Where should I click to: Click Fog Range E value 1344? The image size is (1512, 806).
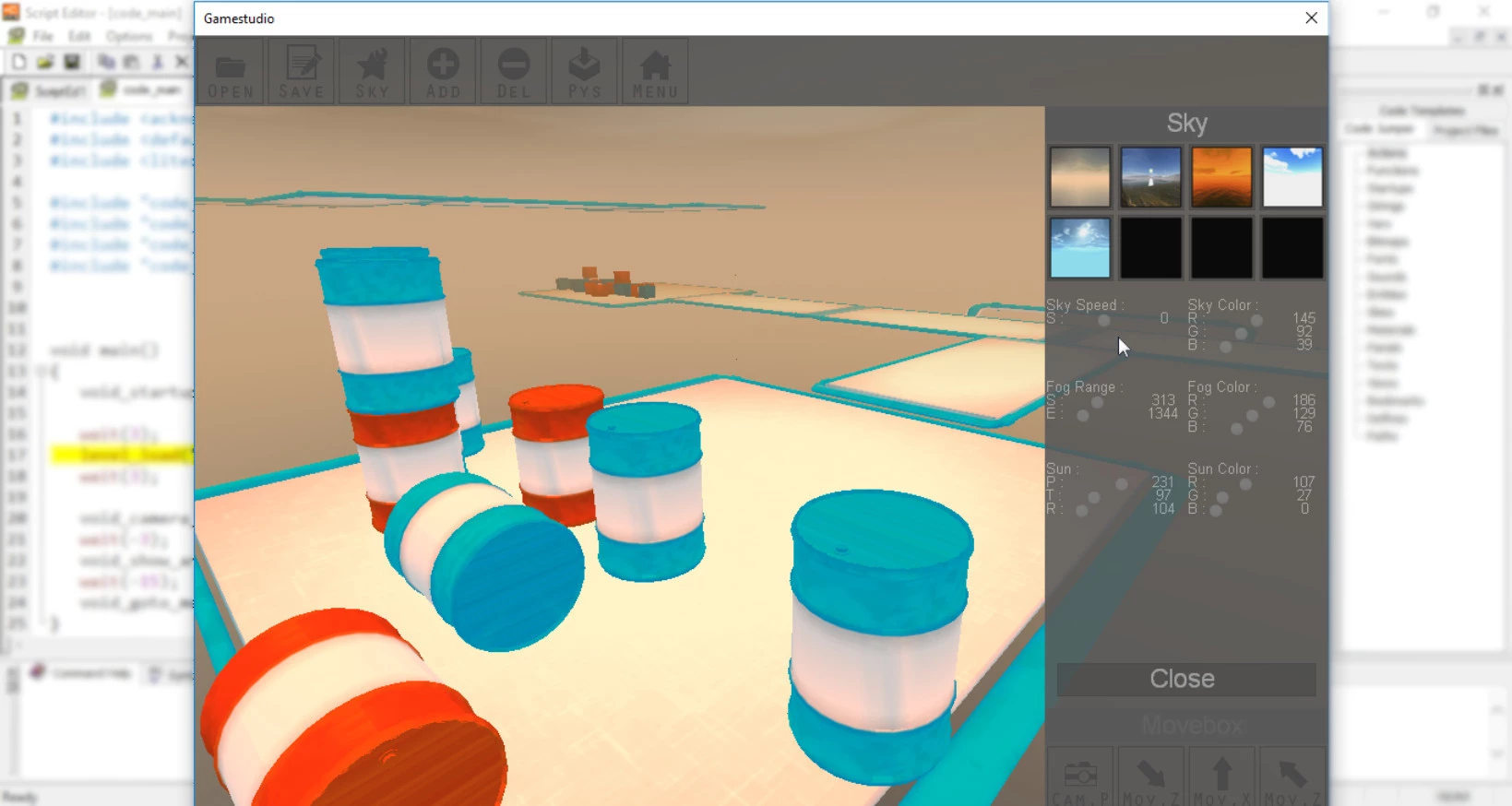point(1162,413)
